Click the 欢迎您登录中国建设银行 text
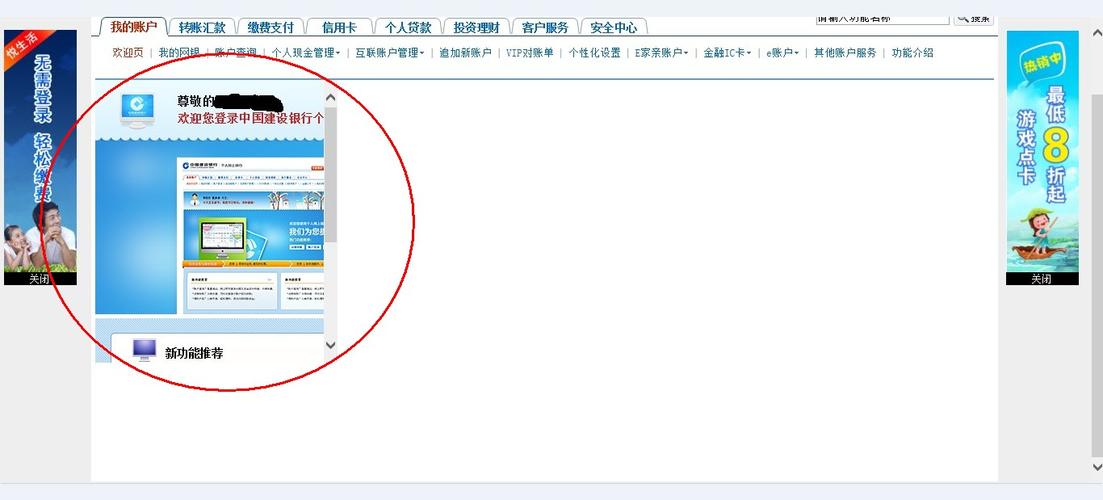1103x500 pixels. click(251, 119)
